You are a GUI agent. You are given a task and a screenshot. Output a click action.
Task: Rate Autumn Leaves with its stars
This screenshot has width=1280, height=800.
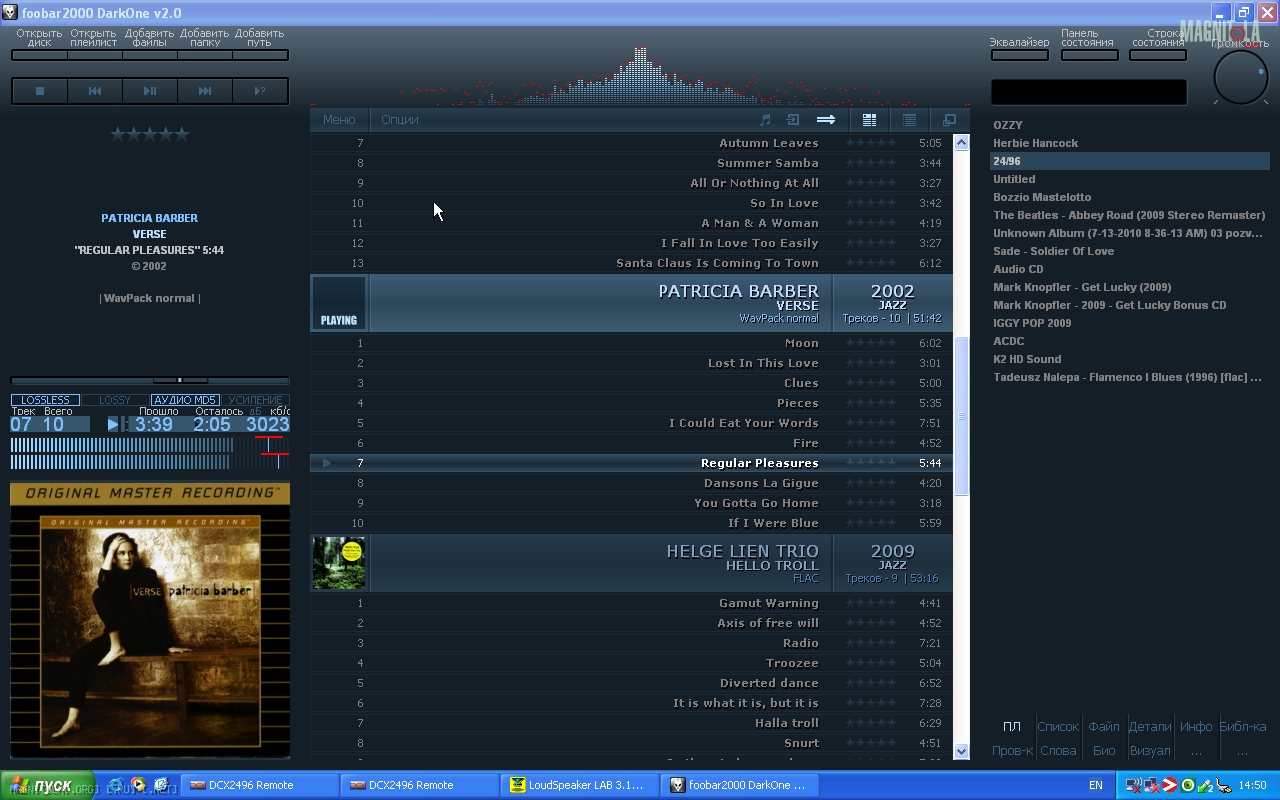click(871, 143)
